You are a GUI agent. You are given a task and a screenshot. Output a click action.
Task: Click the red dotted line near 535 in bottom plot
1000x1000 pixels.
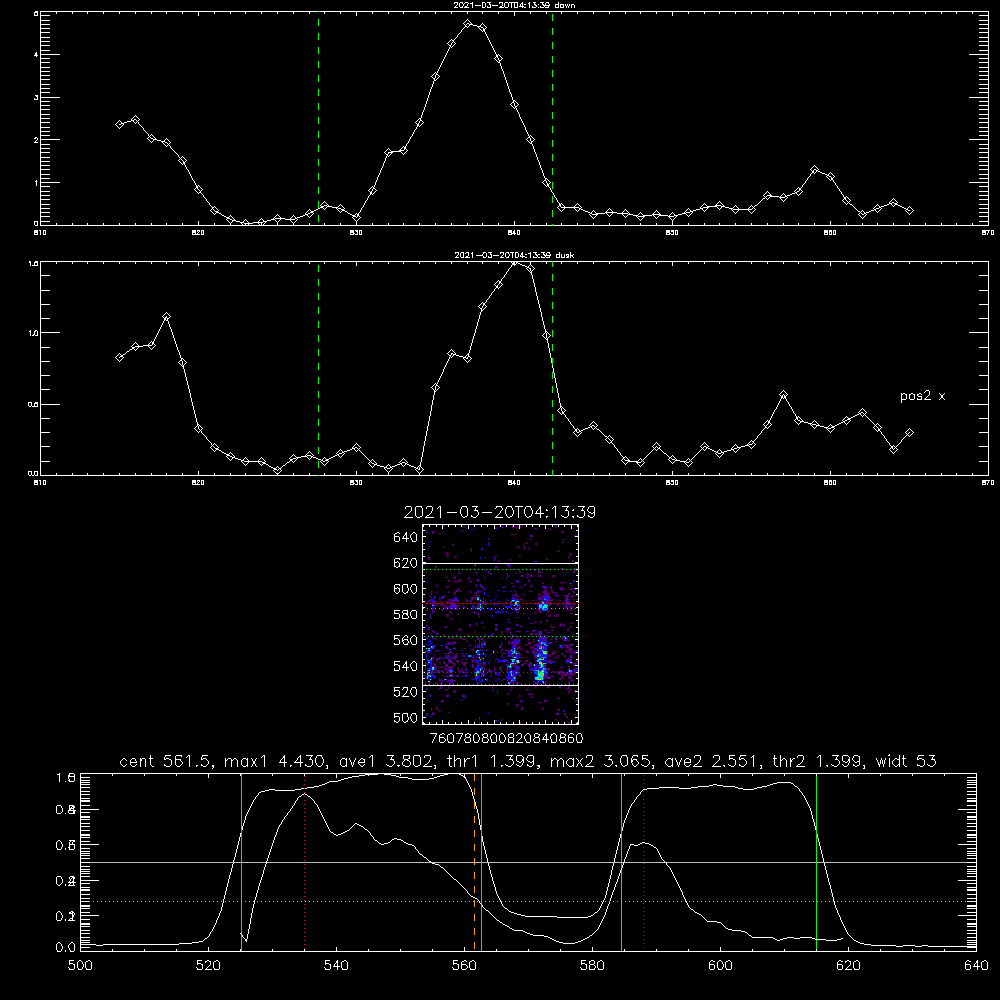pos(305,862)
